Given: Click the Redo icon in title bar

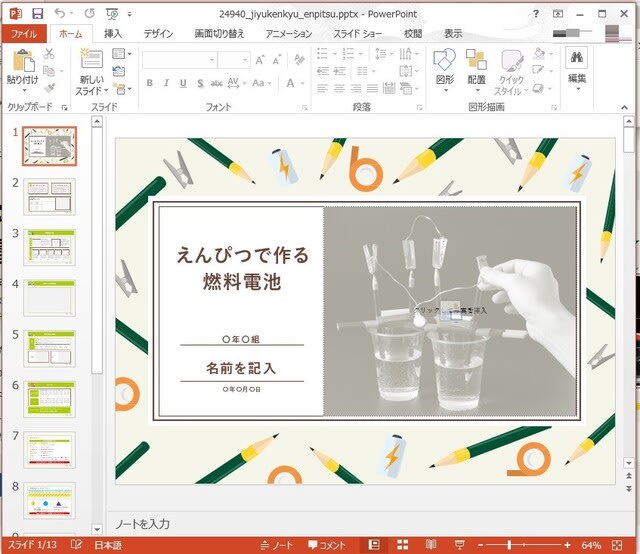Looking at the screenshot, I should pos(89,13).
